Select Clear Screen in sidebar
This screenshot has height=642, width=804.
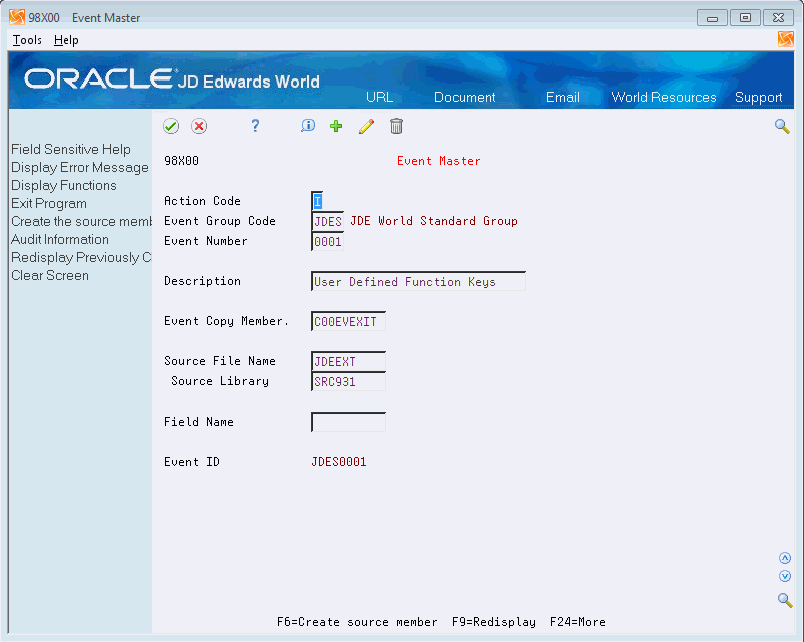coord(50,275)
